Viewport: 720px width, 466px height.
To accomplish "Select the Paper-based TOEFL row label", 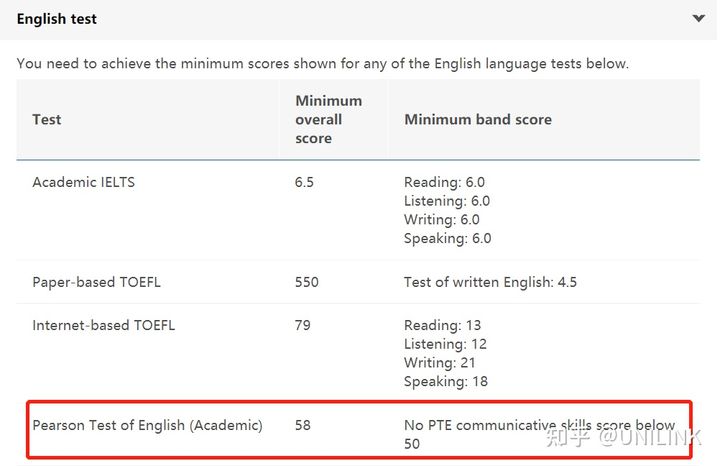I will click(x=96, y=282).
